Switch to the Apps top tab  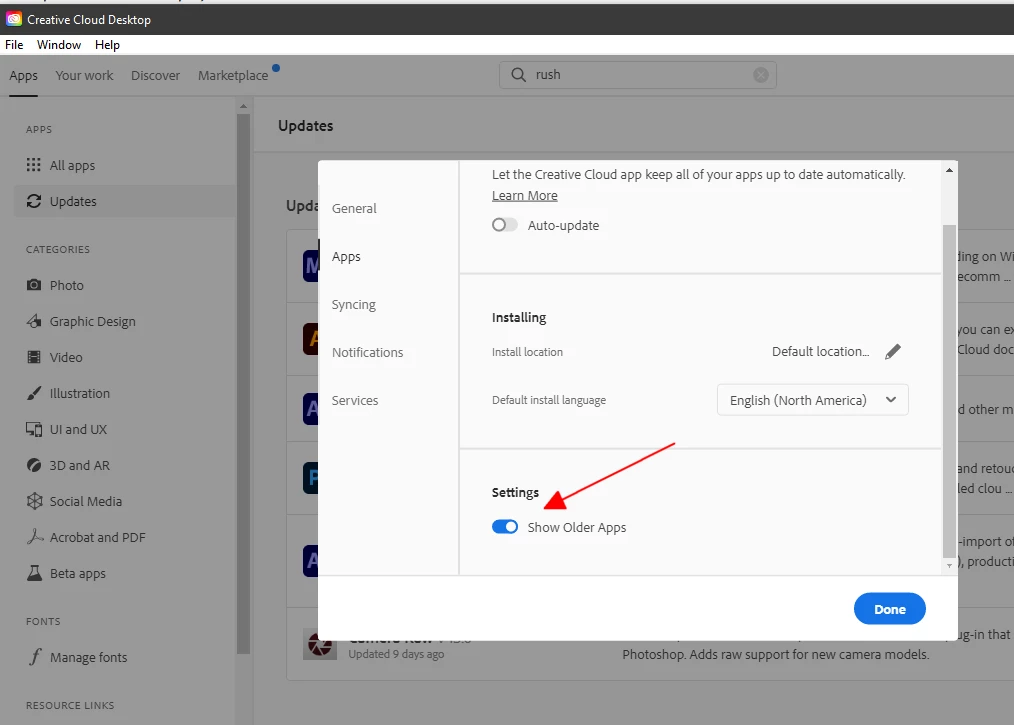coord(23,76)
